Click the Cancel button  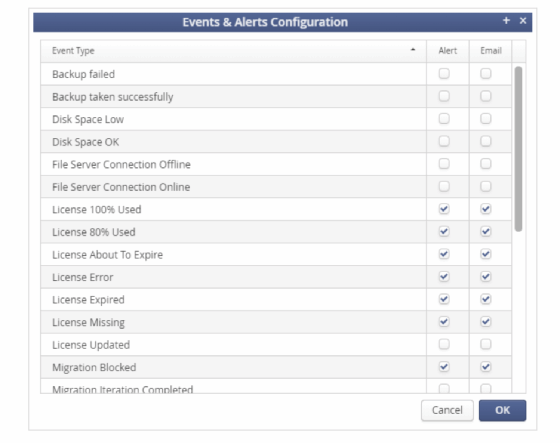447,410
